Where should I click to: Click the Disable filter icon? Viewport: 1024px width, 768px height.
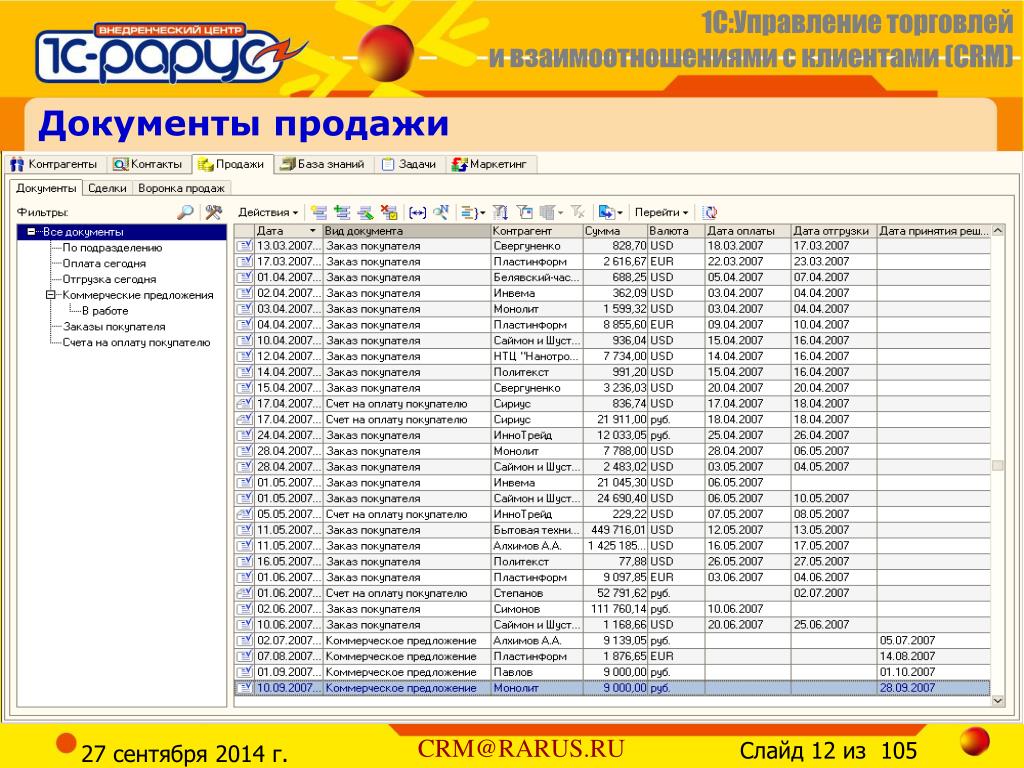577,212
